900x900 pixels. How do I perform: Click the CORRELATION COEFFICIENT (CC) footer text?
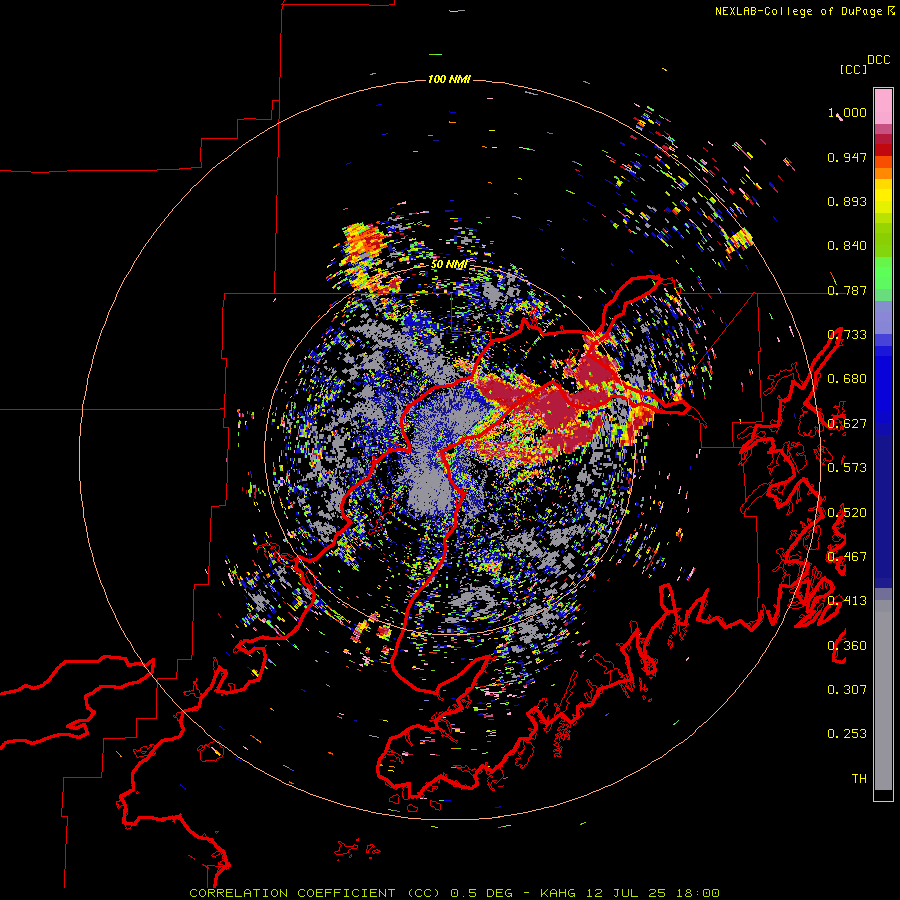315,893
